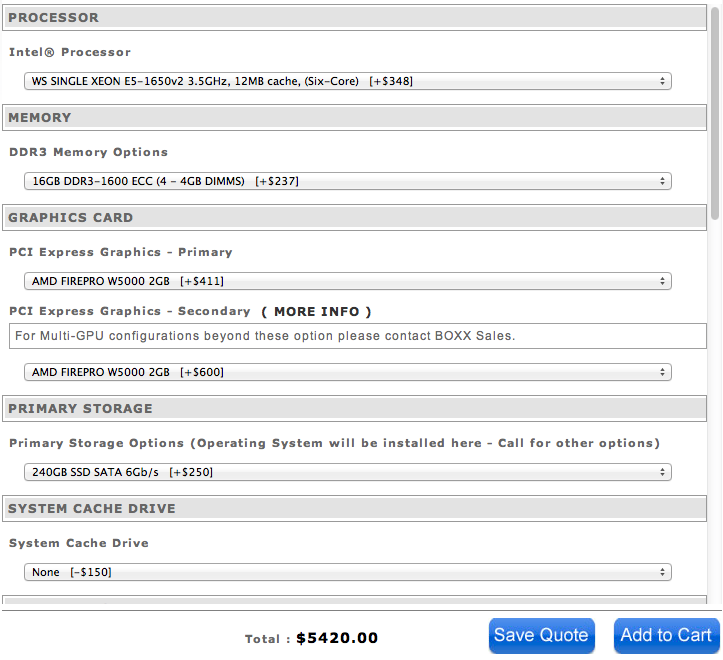Image resolution: width=723 pixels, height=660 pixels.
Task: Click the 'PCI Express Graphics - Secondary' label
Action: click(130, 311)
